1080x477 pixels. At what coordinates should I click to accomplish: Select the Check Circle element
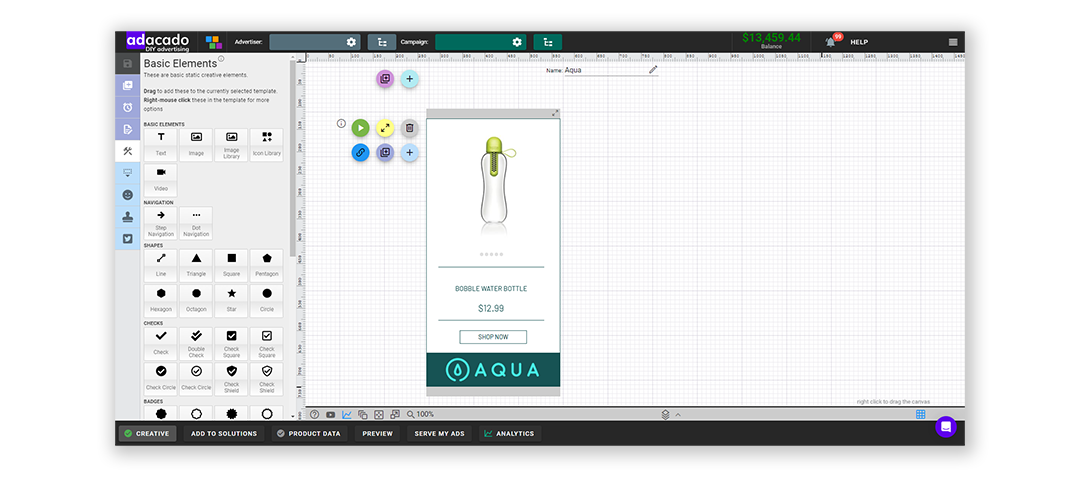pyautogui.click(x=160, y=377)
